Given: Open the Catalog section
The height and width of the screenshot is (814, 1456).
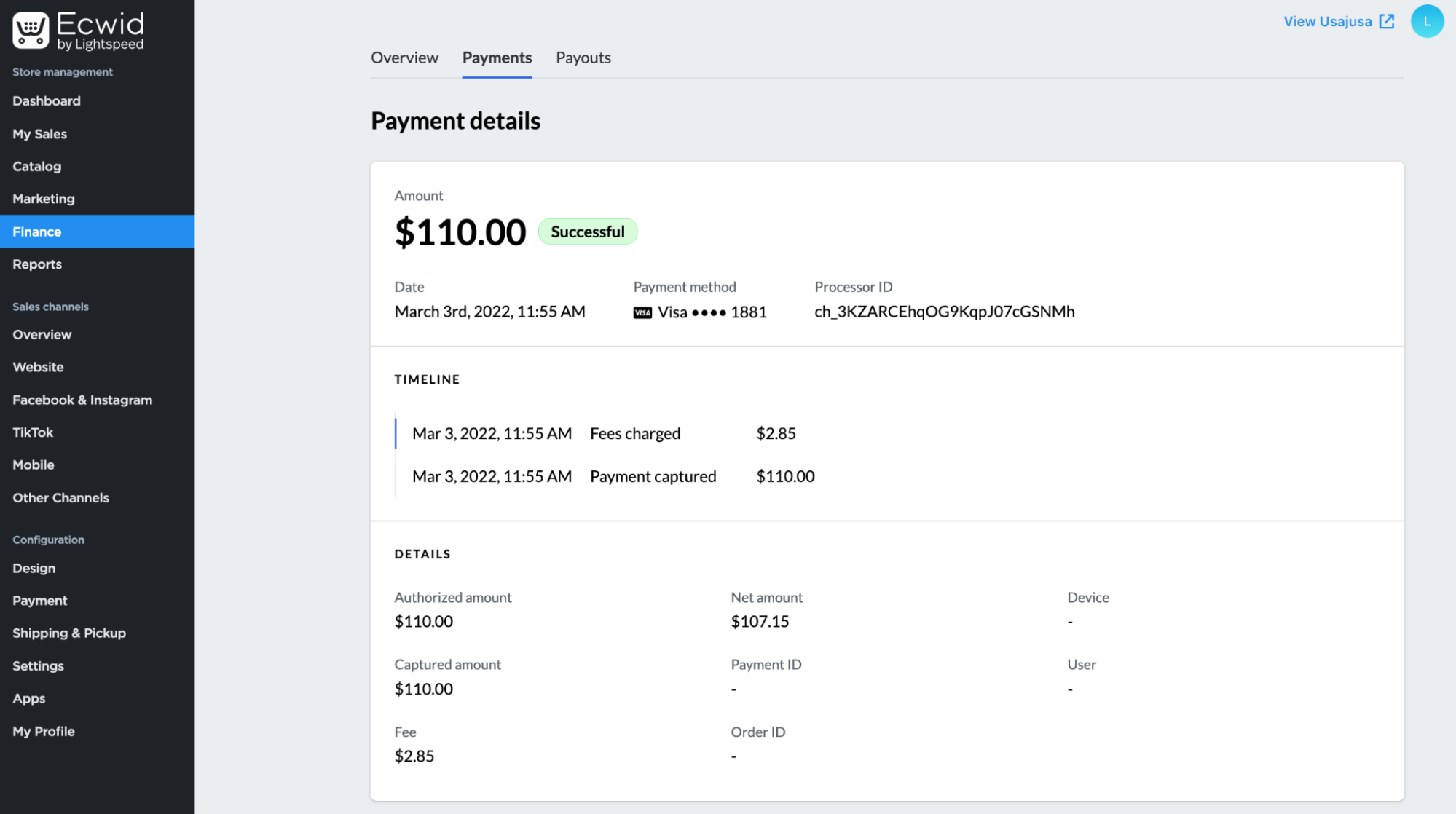Looking at the screenshot, I should tap(36, 166).
